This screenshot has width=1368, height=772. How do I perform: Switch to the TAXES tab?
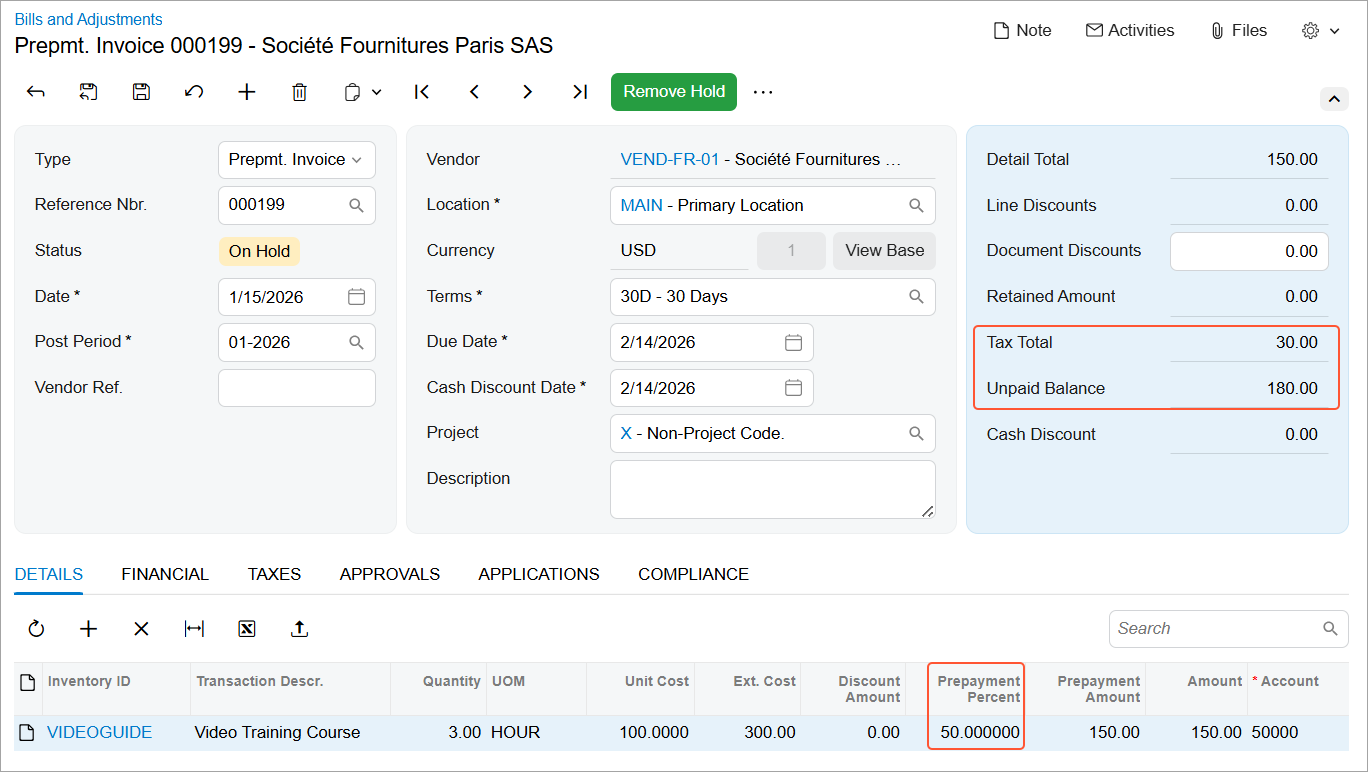point(274,574)
